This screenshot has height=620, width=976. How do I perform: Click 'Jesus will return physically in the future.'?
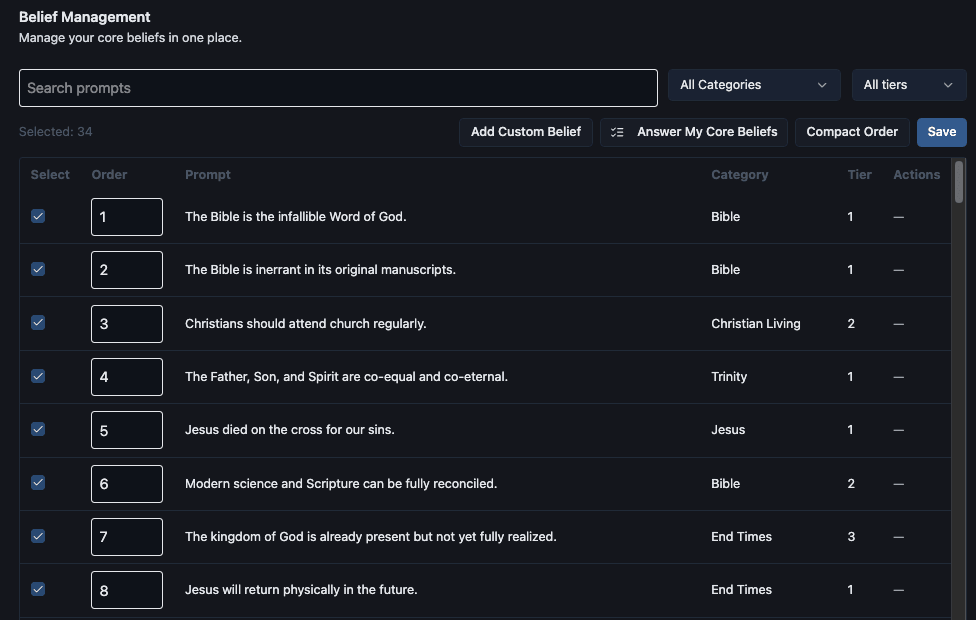[x=301, y=589]
